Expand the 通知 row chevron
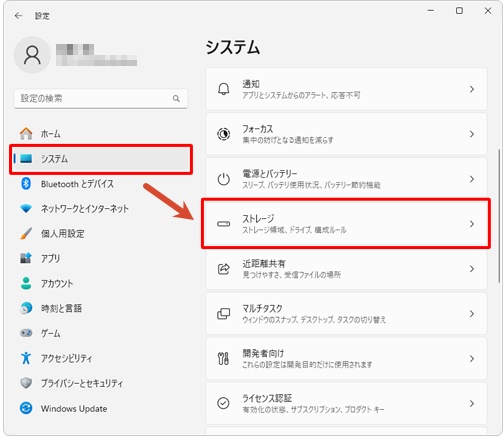The width and height of the screenshot is (503, 438). pyautogui.click(x=472, y=89)
